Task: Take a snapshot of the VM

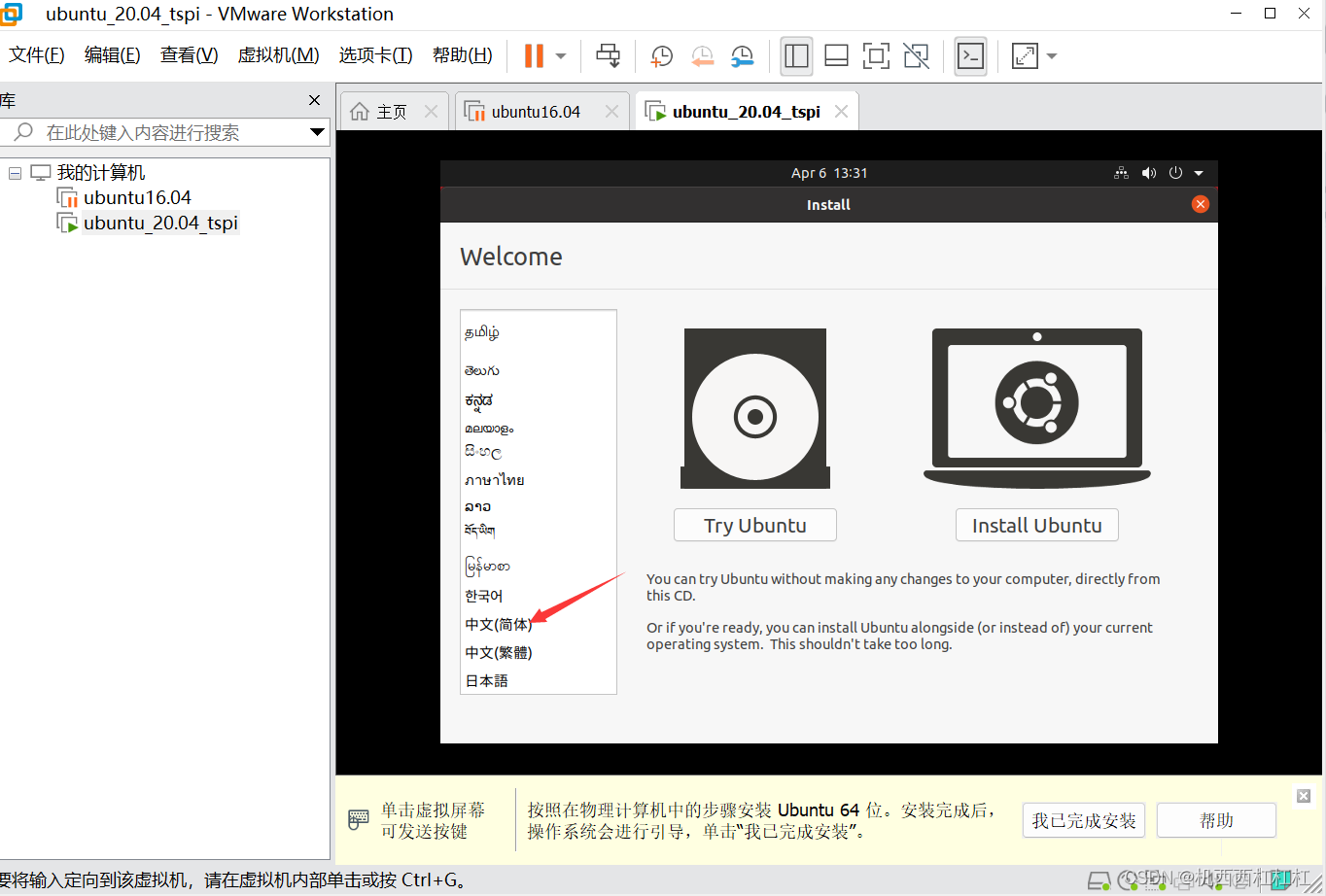Action: click(661, 56)
